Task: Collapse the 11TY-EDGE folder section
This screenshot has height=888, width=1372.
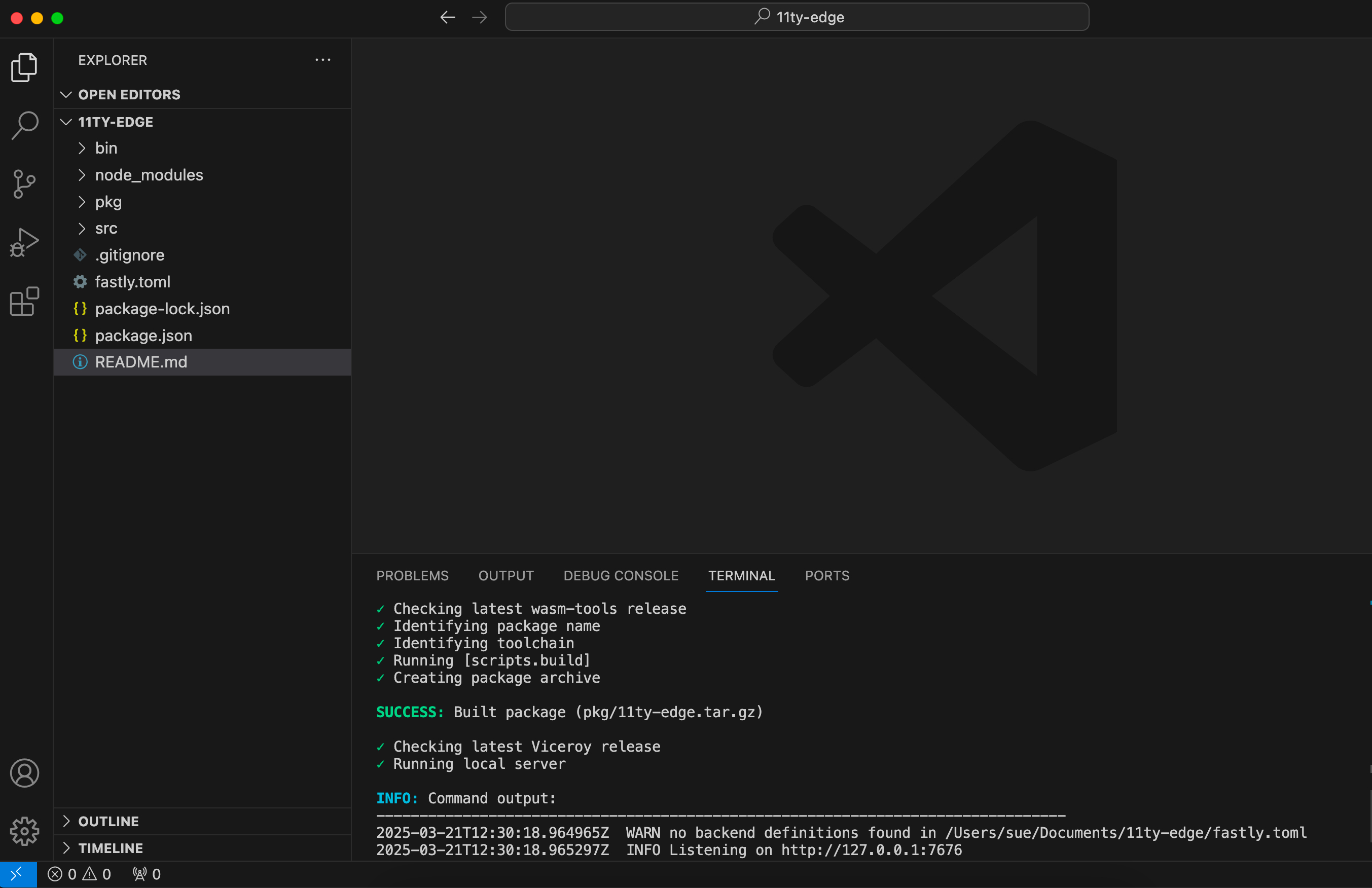Action: coord(66,122)
